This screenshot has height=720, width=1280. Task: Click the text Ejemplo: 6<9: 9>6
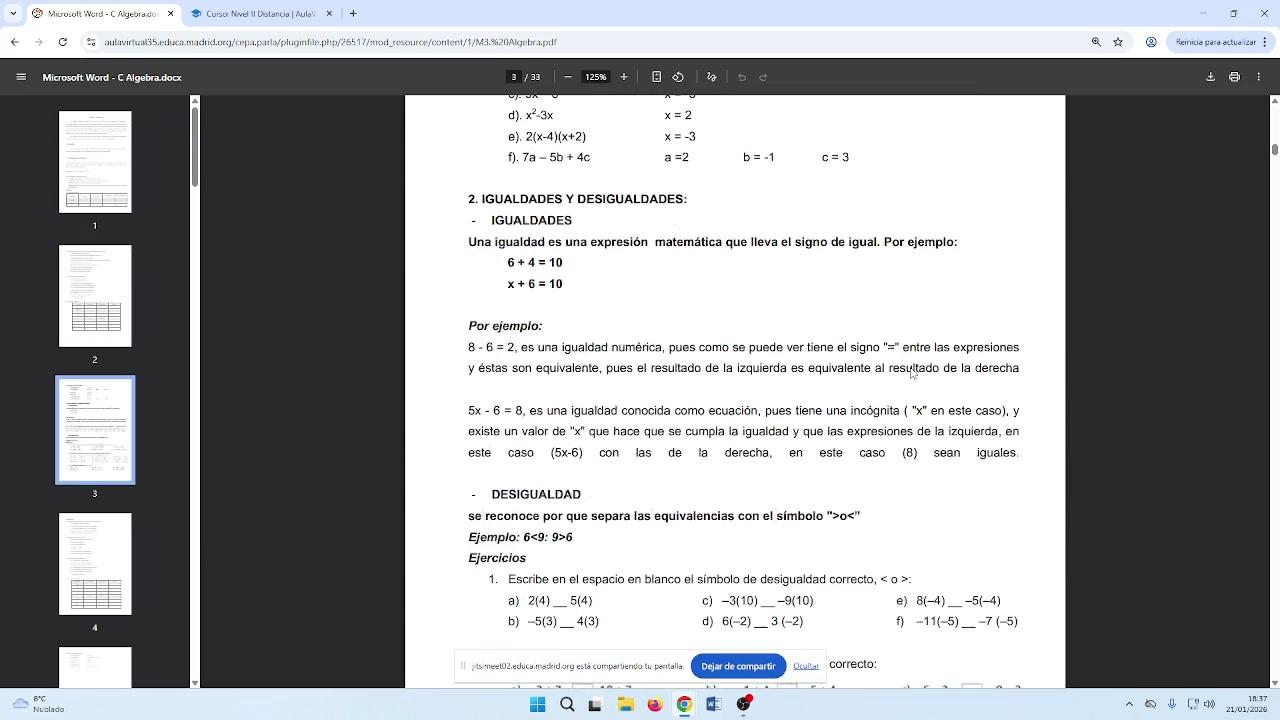tap(520, 537)
